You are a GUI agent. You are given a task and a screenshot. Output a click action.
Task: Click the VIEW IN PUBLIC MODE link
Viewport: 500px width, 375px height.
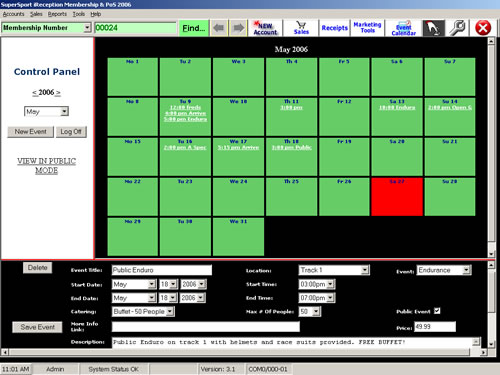point(47,166)
